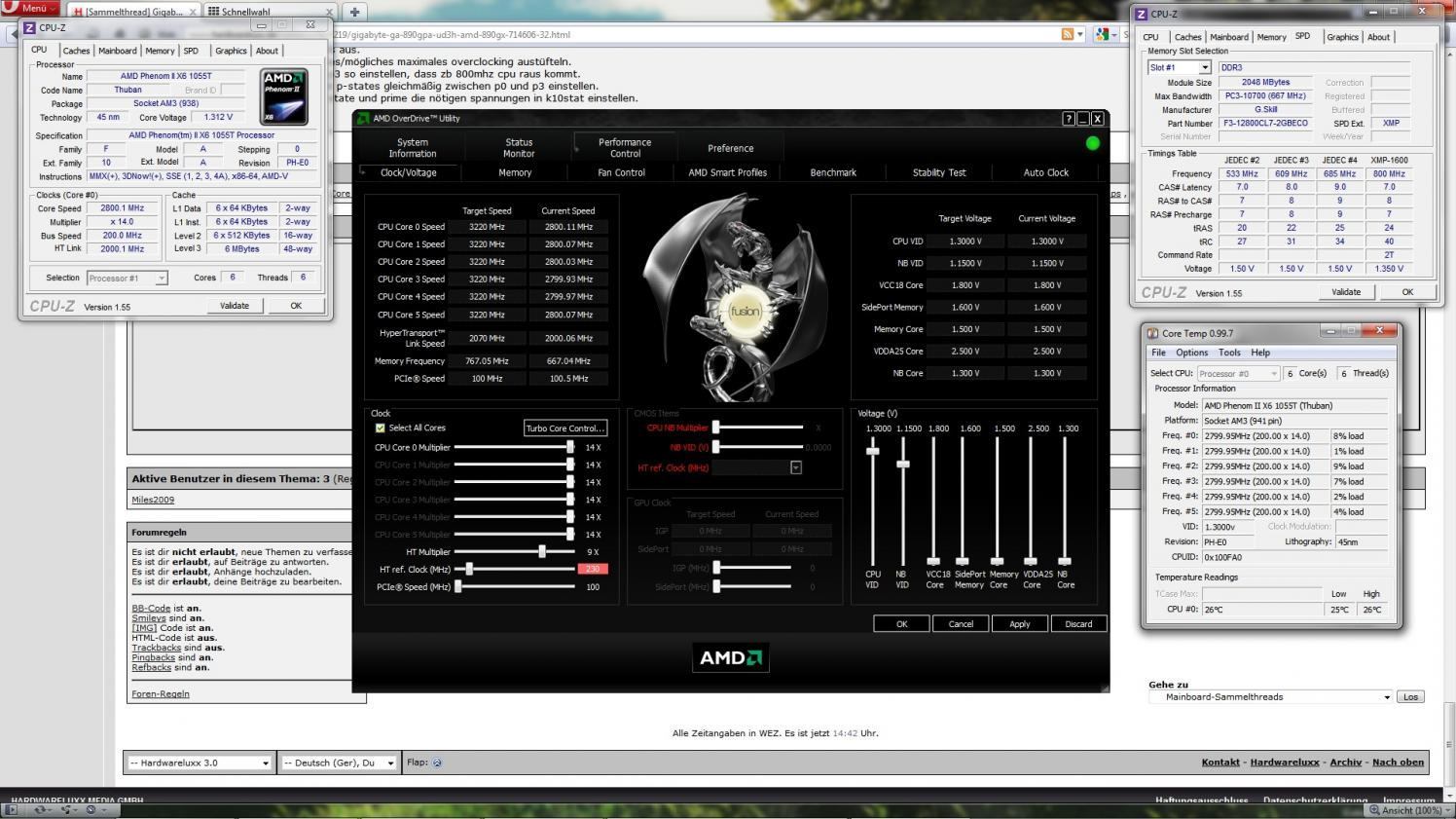This screenshot has width=1456, height=819.
Task: Open the Hardwareluxx 3.0 style dropdown
Action: tap(199, 763)
